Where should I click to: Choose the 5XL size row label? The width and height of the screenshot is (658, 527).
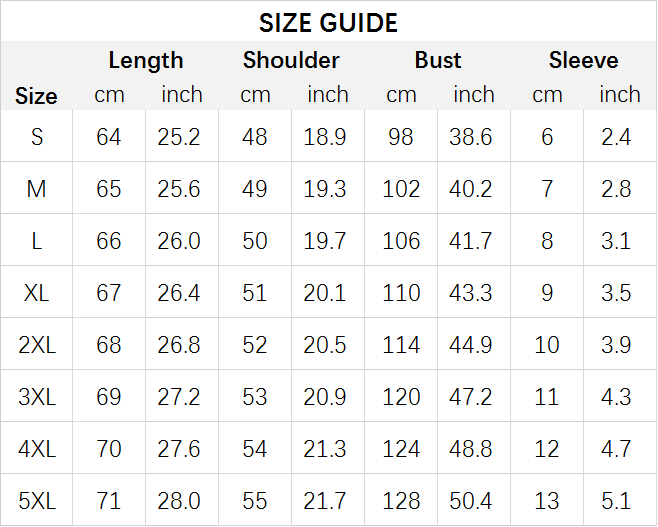click(x=37, y=501)
